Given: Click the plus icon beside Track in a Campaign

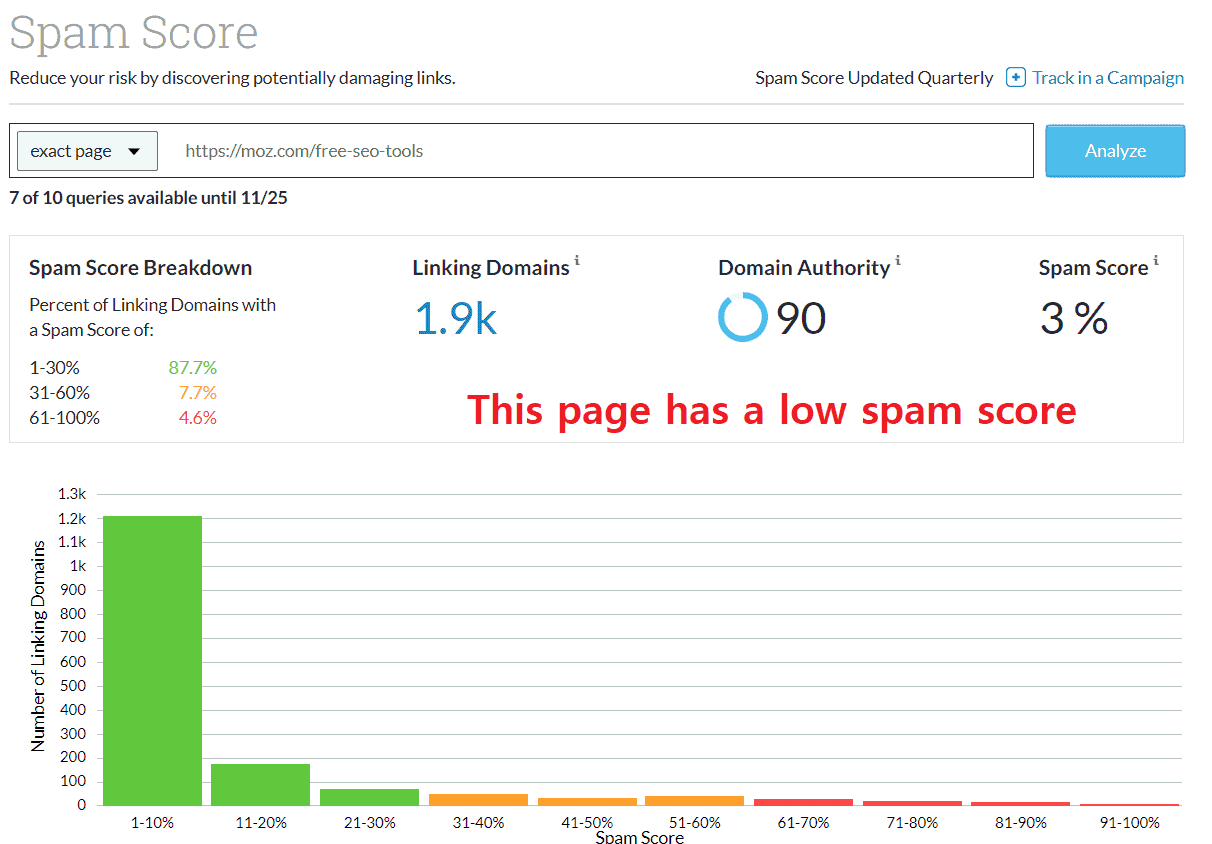Looking at the screenshot, I should [1015, 77].
